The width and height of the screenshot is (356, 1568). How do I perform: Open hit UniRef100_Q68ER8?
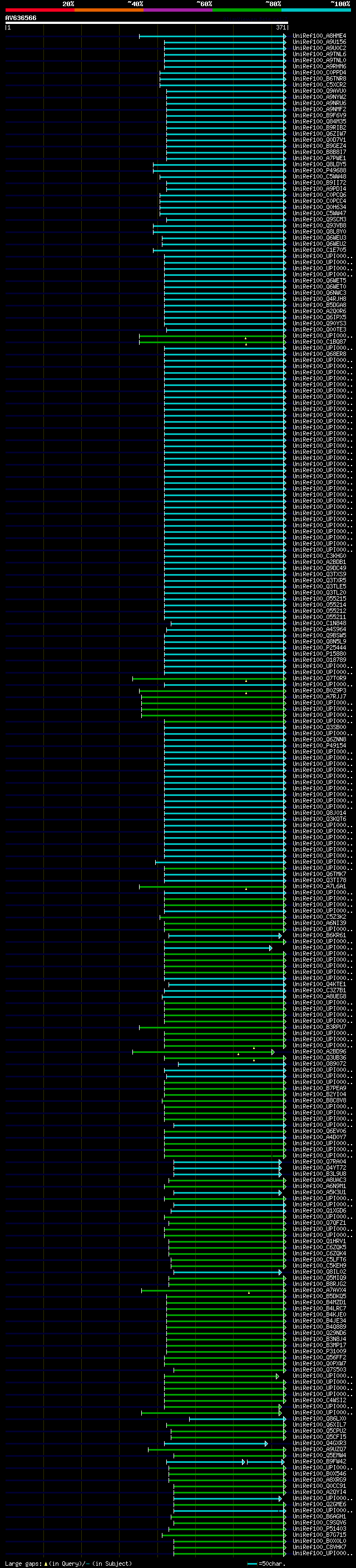pos(319,354)
